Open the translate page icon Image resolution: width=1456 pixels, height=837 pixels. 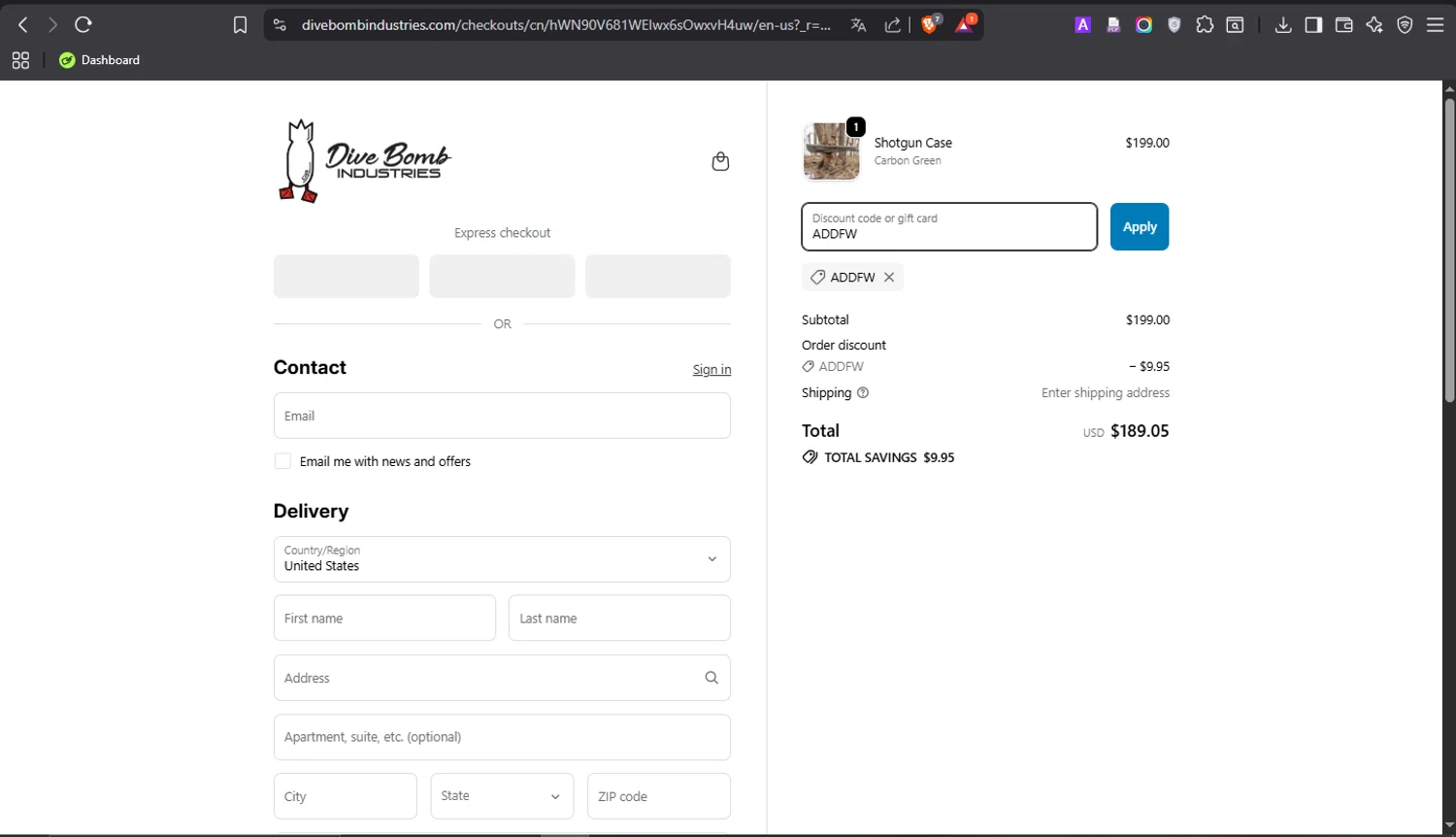click(x=858, y=25)
